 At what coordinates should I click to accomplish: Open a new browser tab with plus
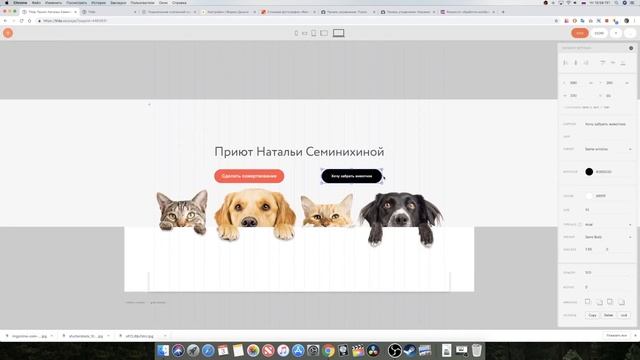pyautogui.click(x=503, y=12)
